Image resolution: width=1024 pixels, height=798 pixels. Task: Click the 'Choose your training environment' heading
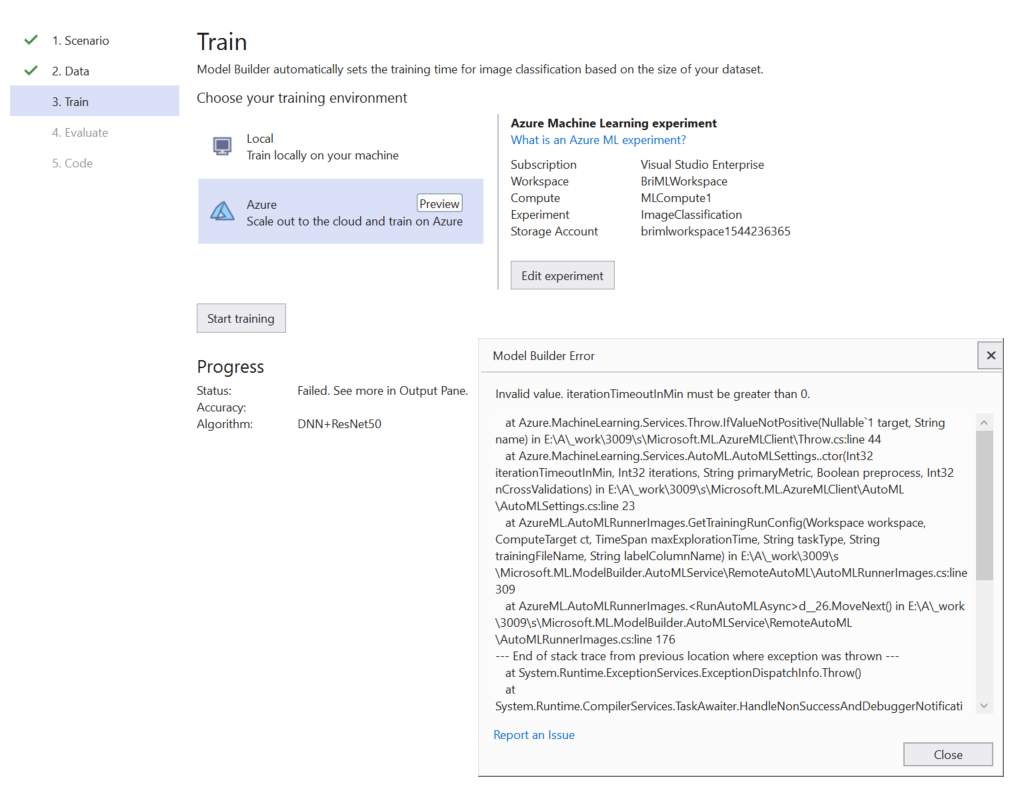(x=302, y=98)
